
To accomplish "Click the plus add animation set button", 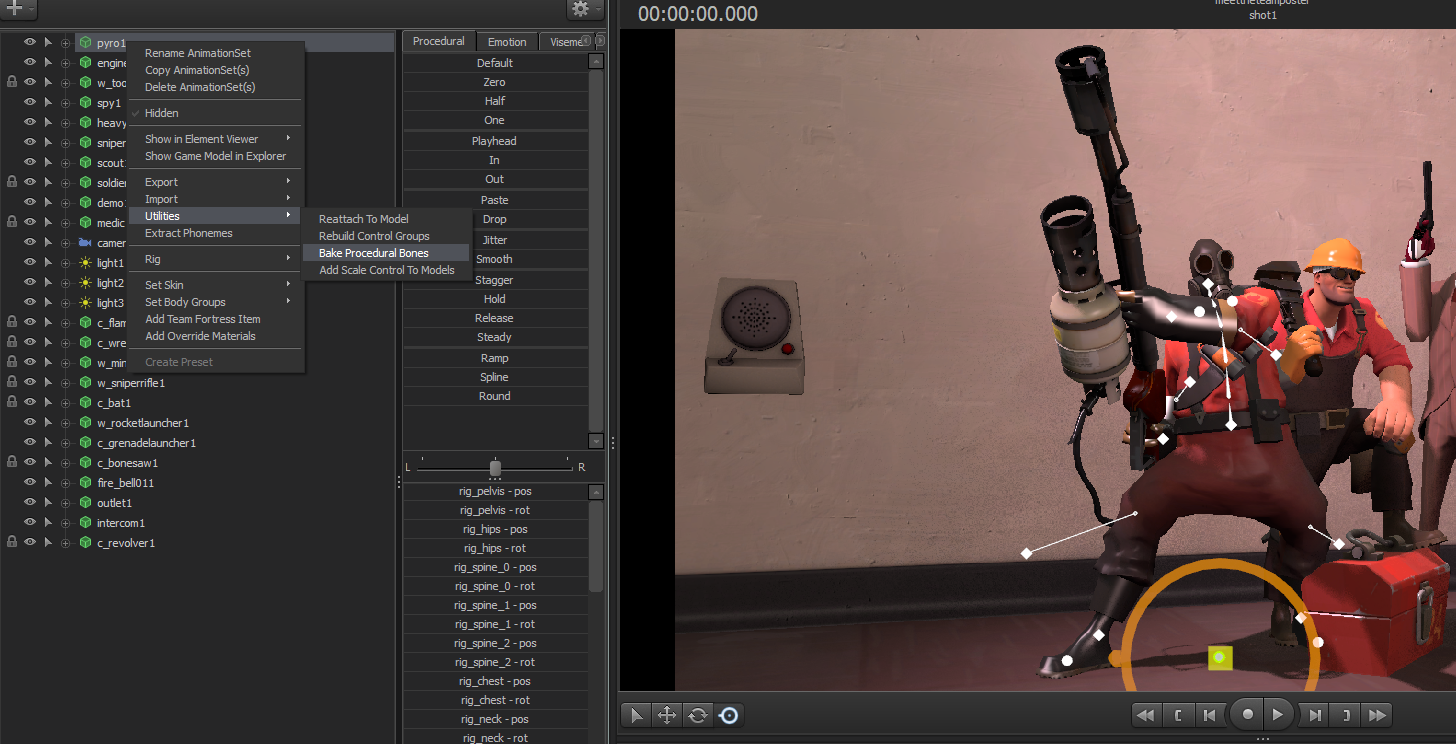I will point(17,9).
